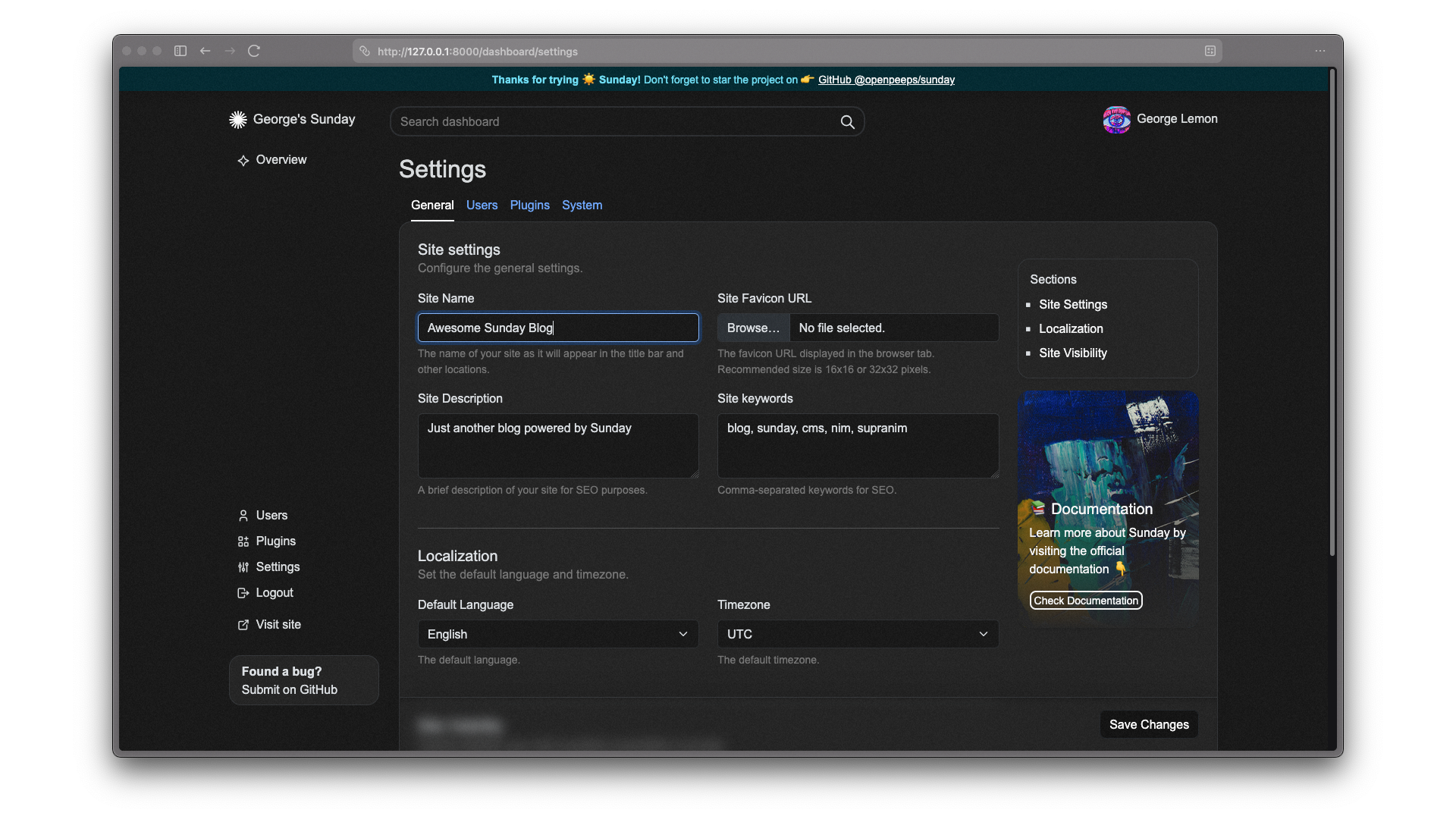
Task: Open the Default Language dropdown
Action: point(557,634)
